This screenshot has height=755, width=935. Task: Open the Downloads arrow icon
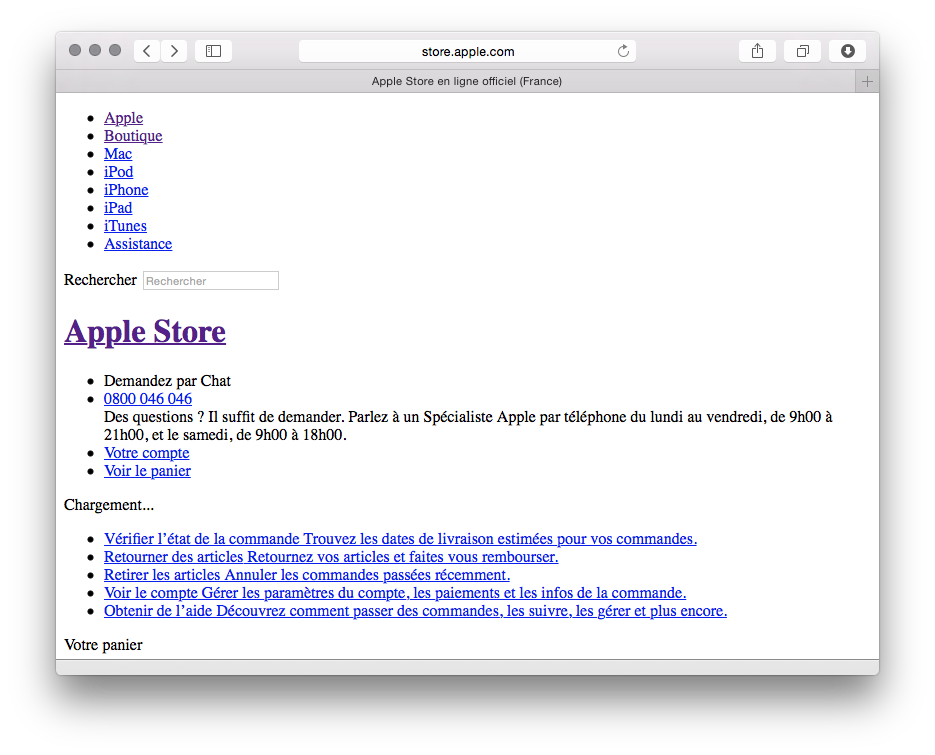tap(847, 51)
